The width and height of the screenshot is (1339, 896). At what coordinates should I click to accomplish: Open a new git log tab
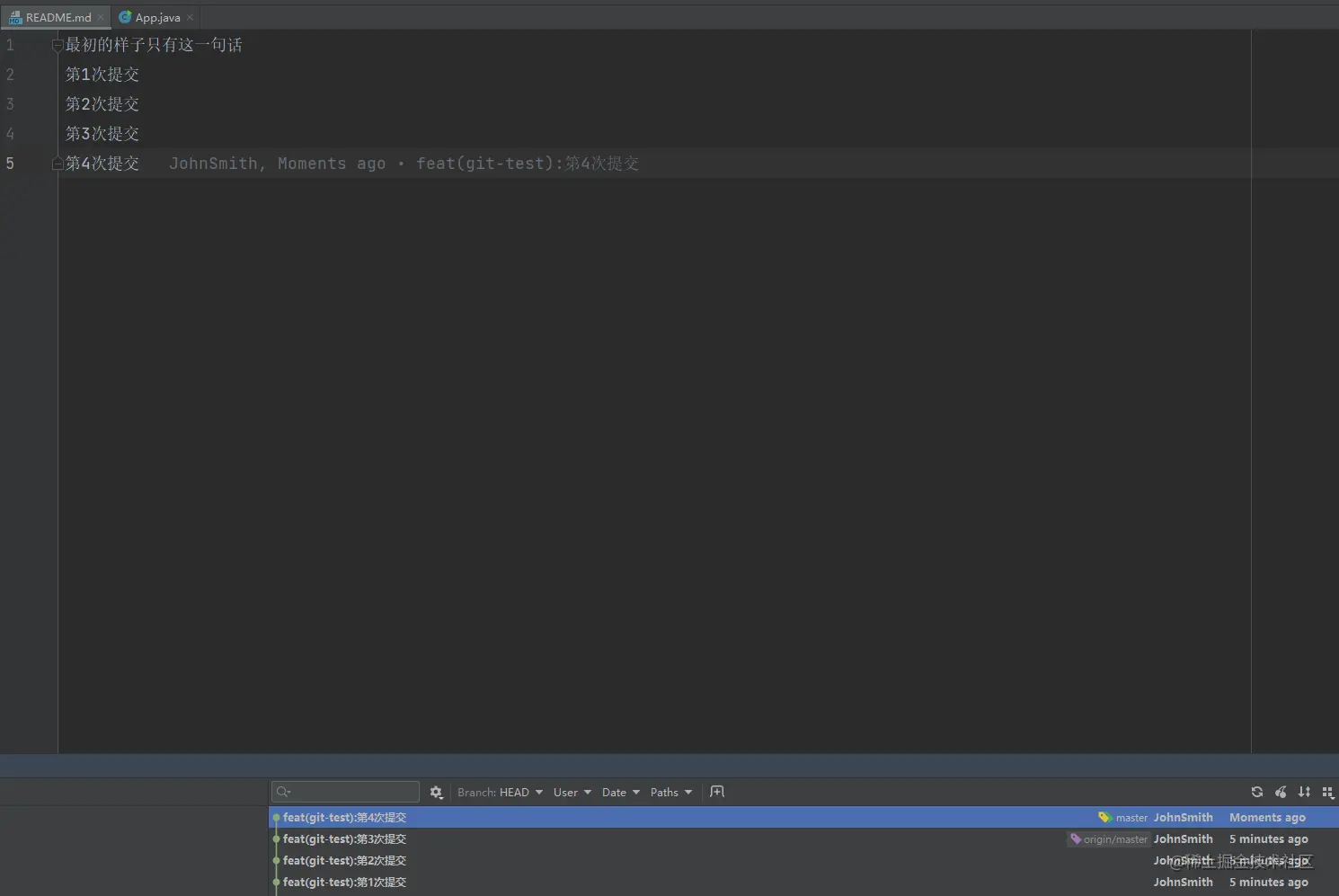[x=716, y=792]
